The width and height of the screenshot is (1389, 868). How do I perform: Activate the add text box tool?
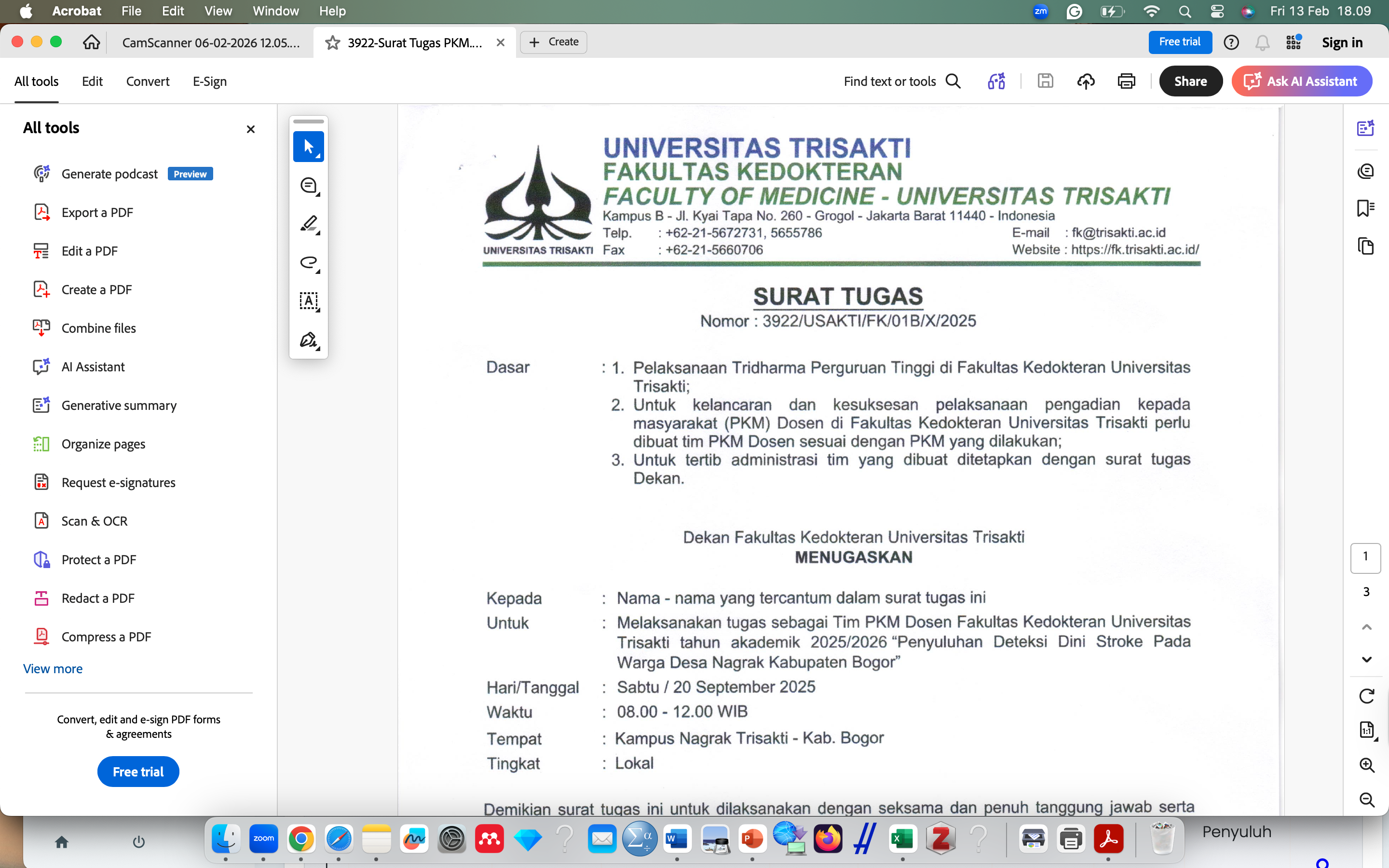point(308,301)
